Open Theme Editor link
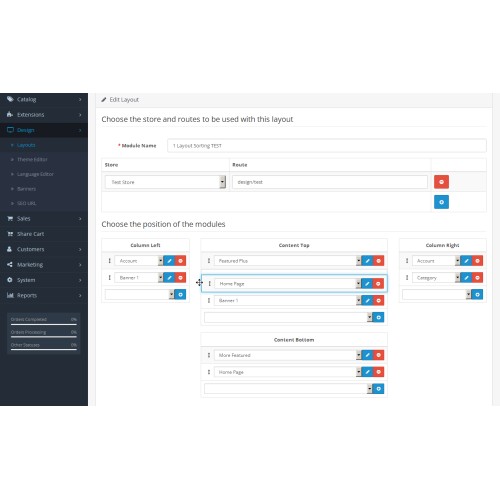This screenshot has height=500, width=500. click(x=32, y=160)
